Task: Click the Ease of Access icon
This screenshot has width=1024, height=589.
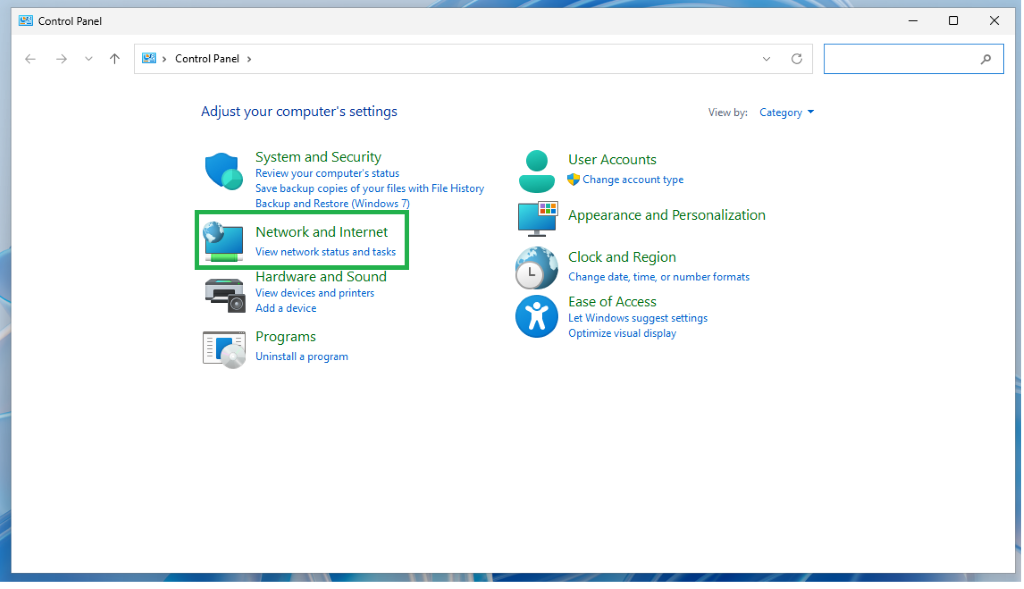Action: (x=537, y=317)
